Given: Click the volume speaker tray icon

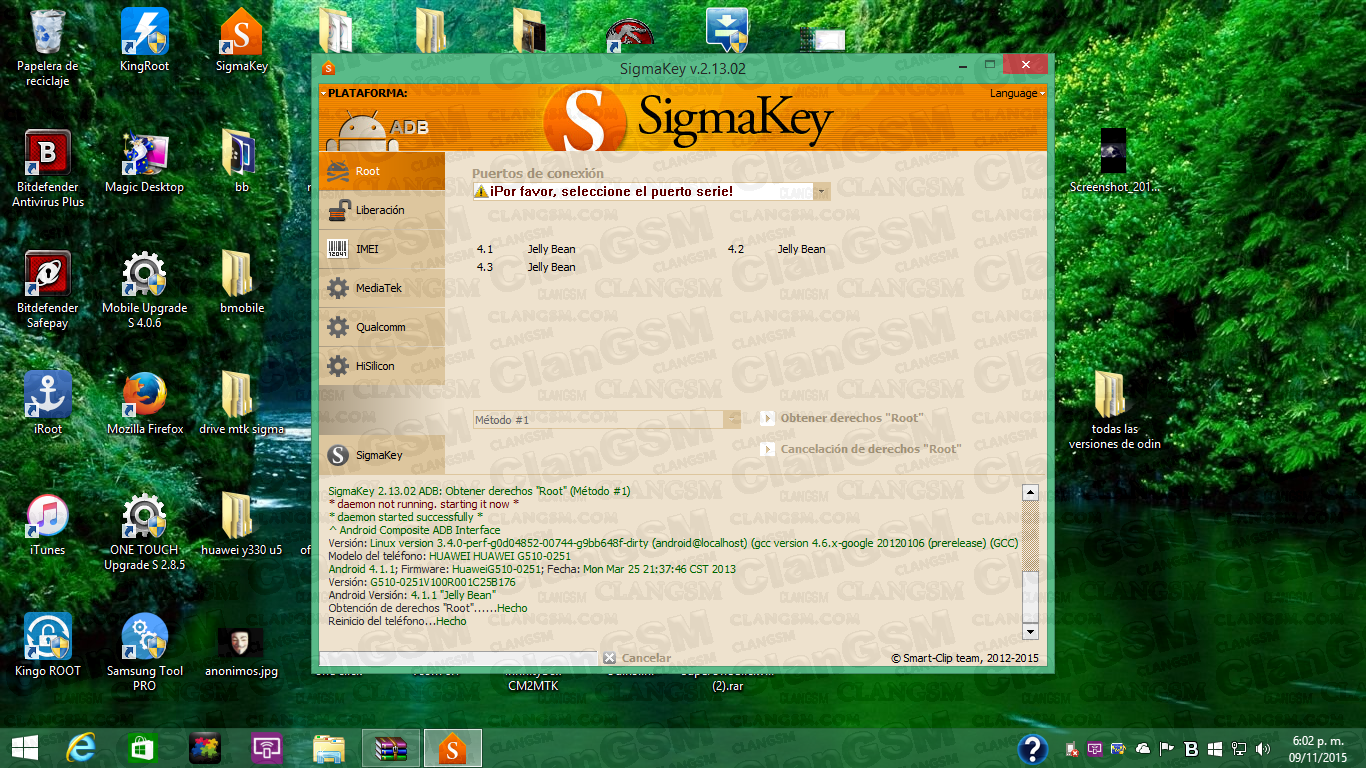Looking at the screenshot, I should pyautogui.click(x=1262, y=748).
